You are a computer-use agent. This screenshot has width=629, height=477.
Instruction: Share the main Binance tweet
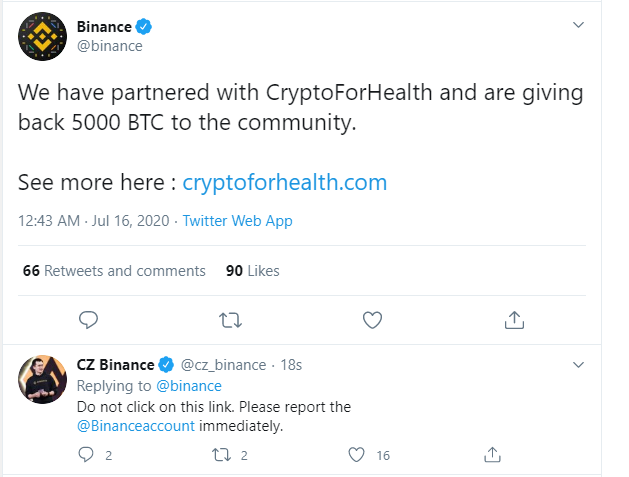514,320
